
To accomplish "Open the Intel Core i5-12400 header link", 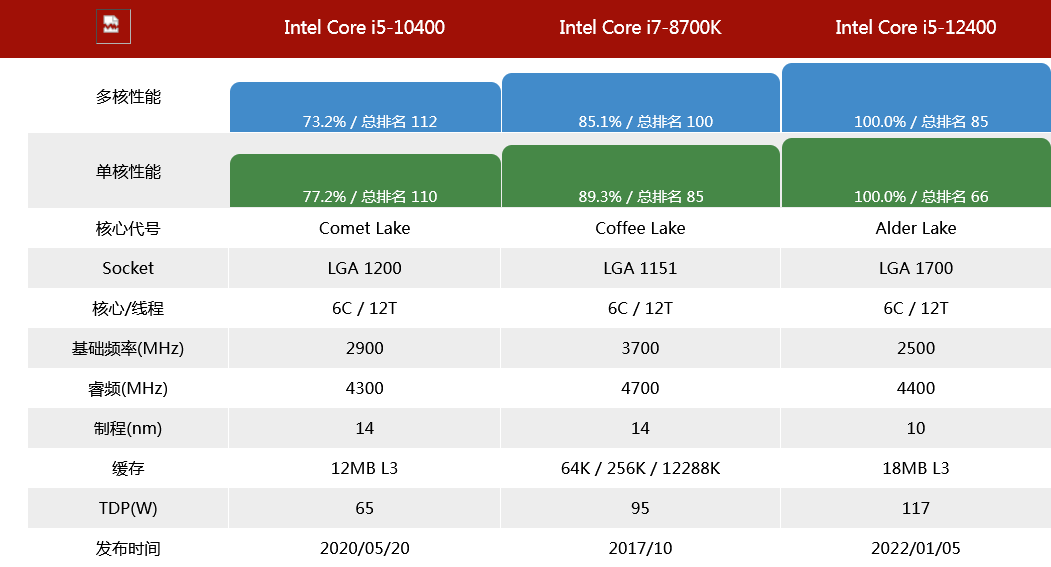I will [916, 27].
